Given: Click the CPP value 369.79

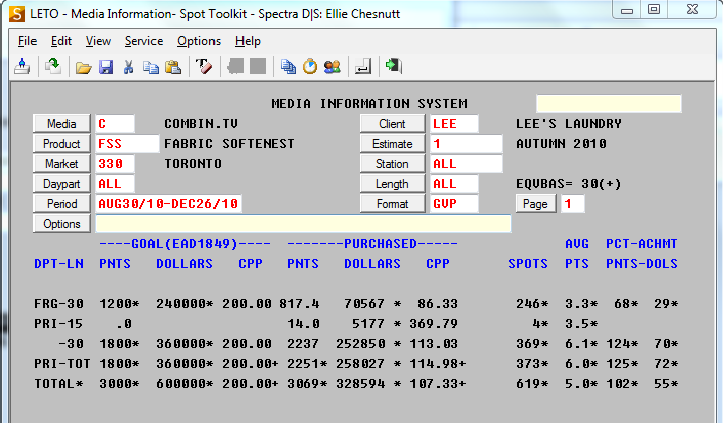Looking at the screenshot, I should [x=433, y=323].
